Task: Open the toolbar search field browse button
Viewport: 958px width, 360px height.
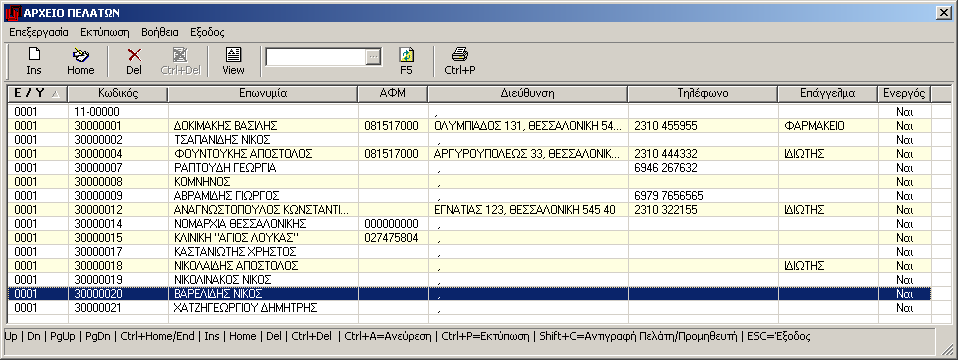Action: pos(373,57)
